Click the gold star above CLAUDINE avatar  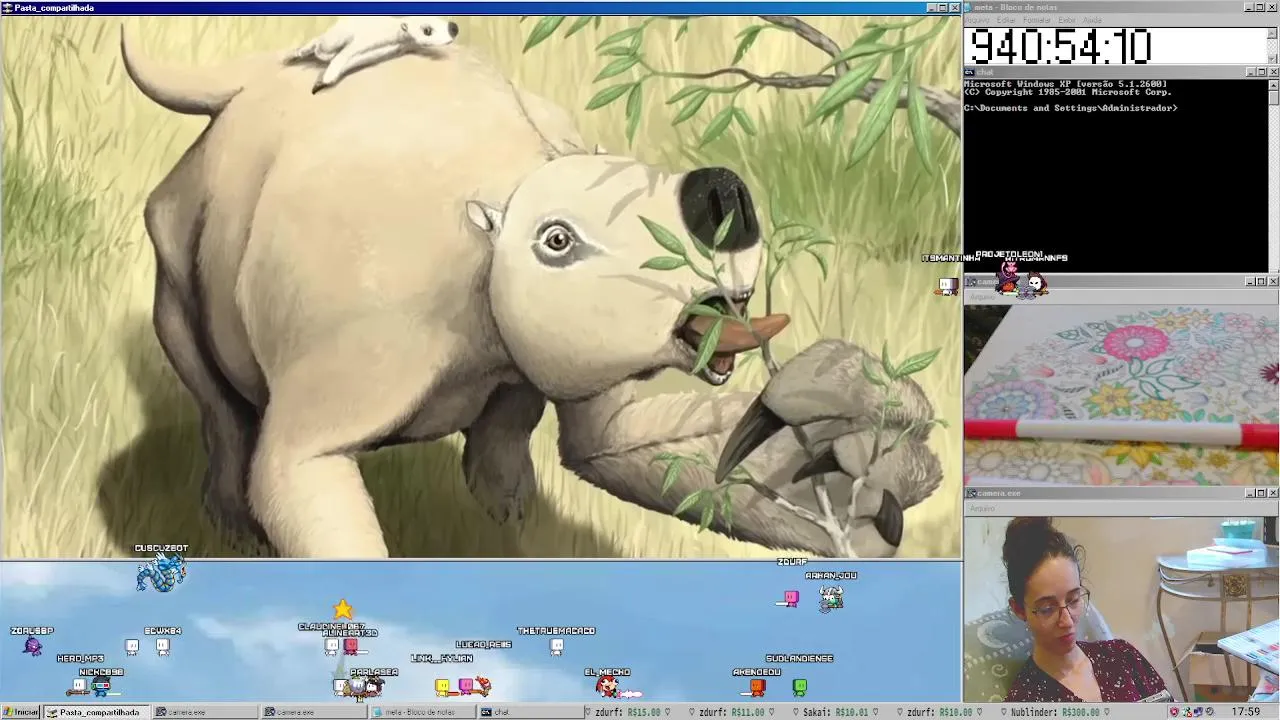[343, 609]
